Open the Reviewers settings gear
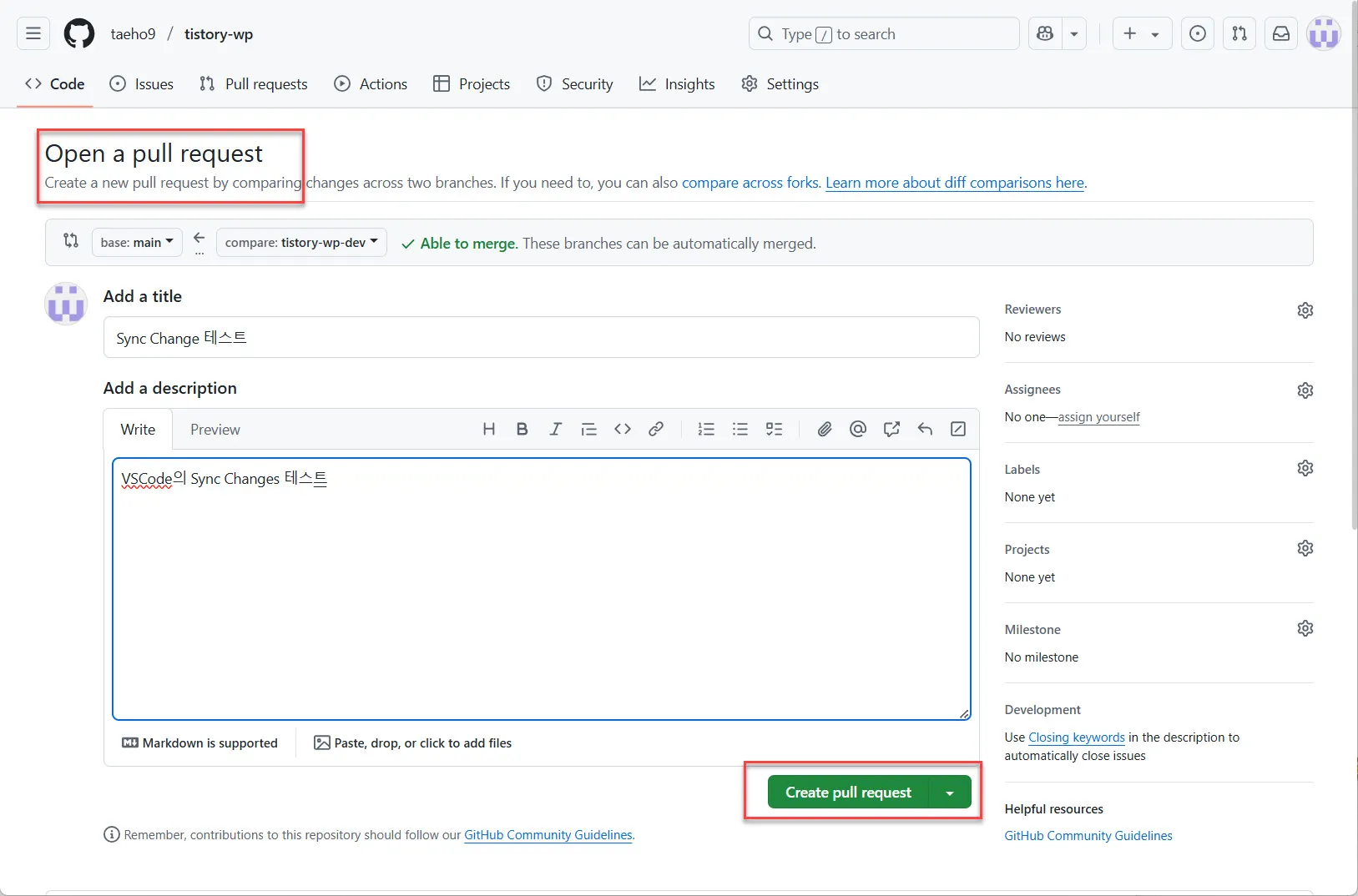 click(1305, 310)
